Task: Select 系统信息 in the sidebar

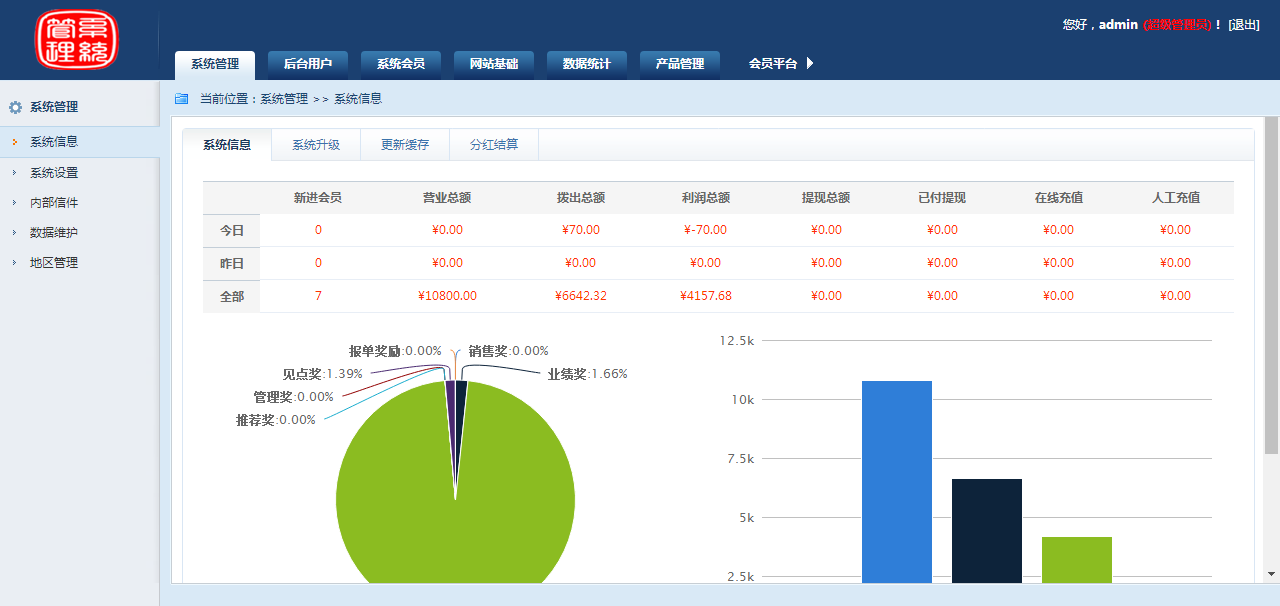Action: (x=54, y=142)
